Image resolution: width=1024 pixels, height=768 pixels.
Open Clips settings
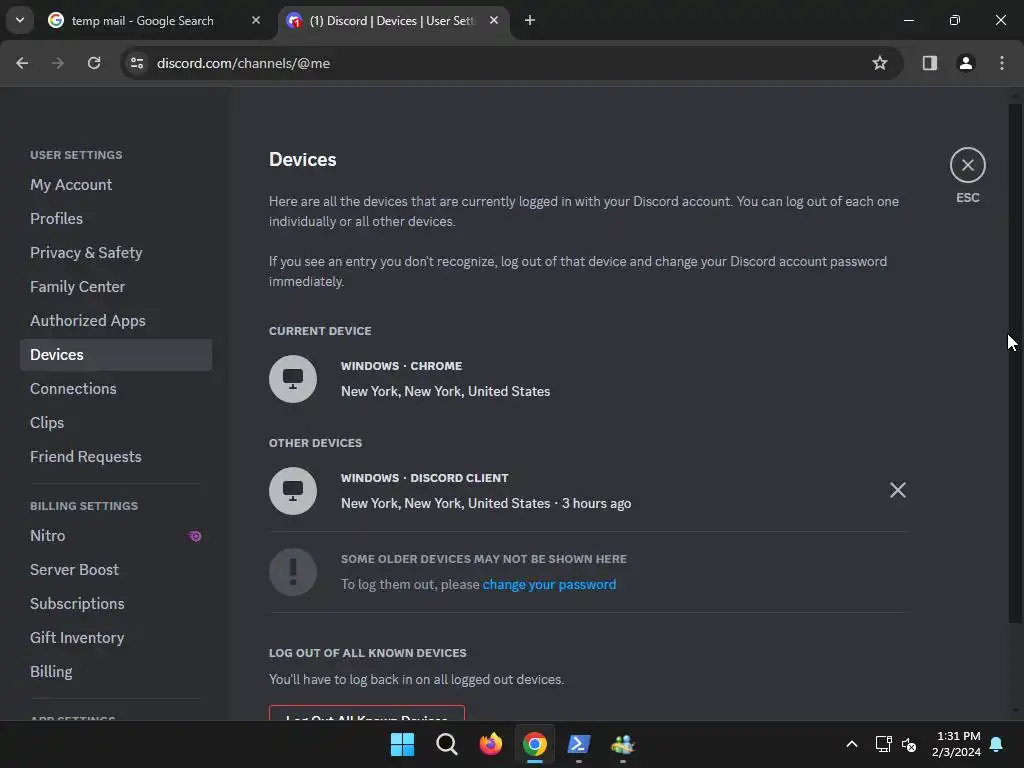coord(116,423)
